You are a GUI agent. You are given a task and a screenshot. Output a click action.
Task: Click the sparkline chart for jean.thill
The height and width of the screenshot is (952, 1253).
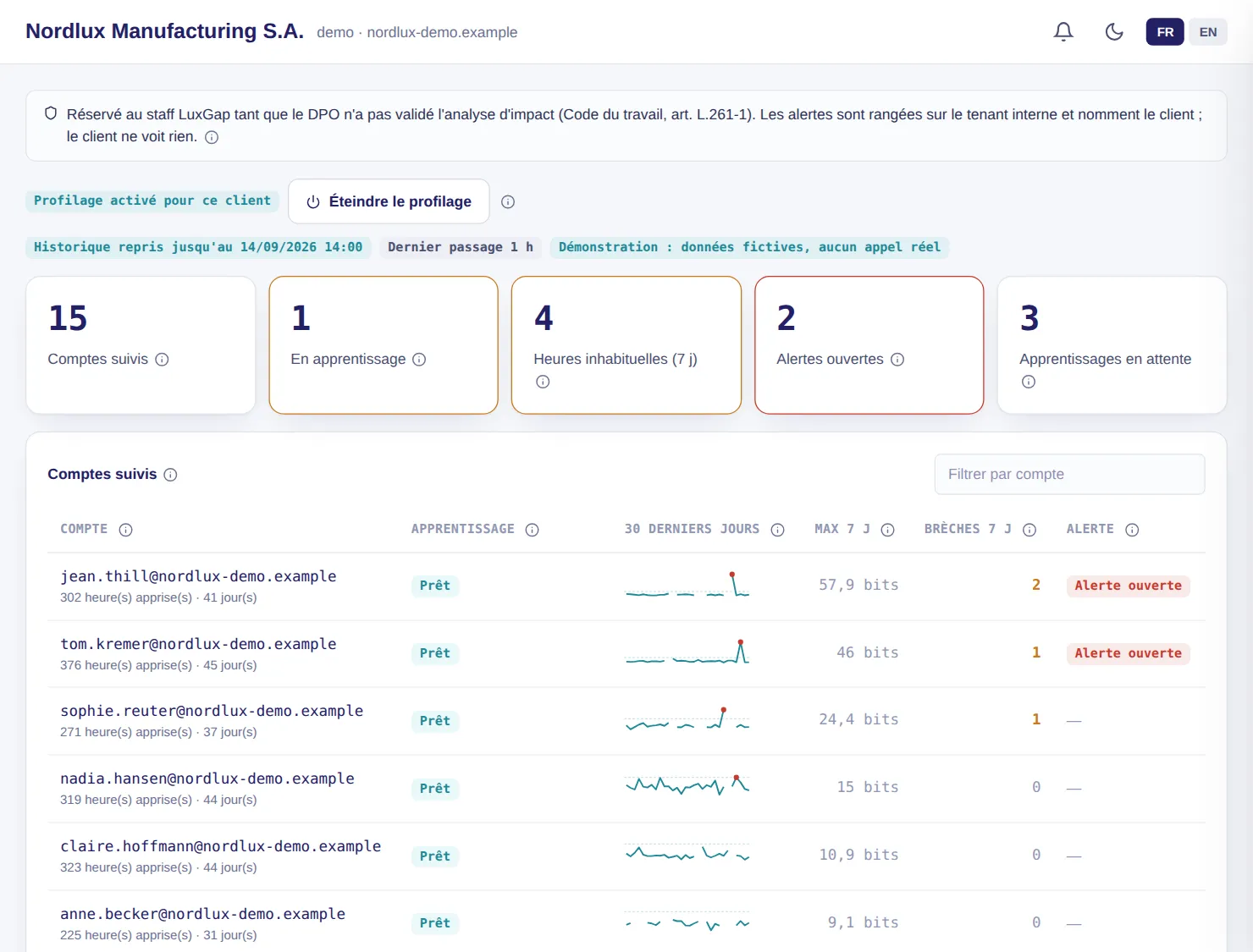coord(687,585)
